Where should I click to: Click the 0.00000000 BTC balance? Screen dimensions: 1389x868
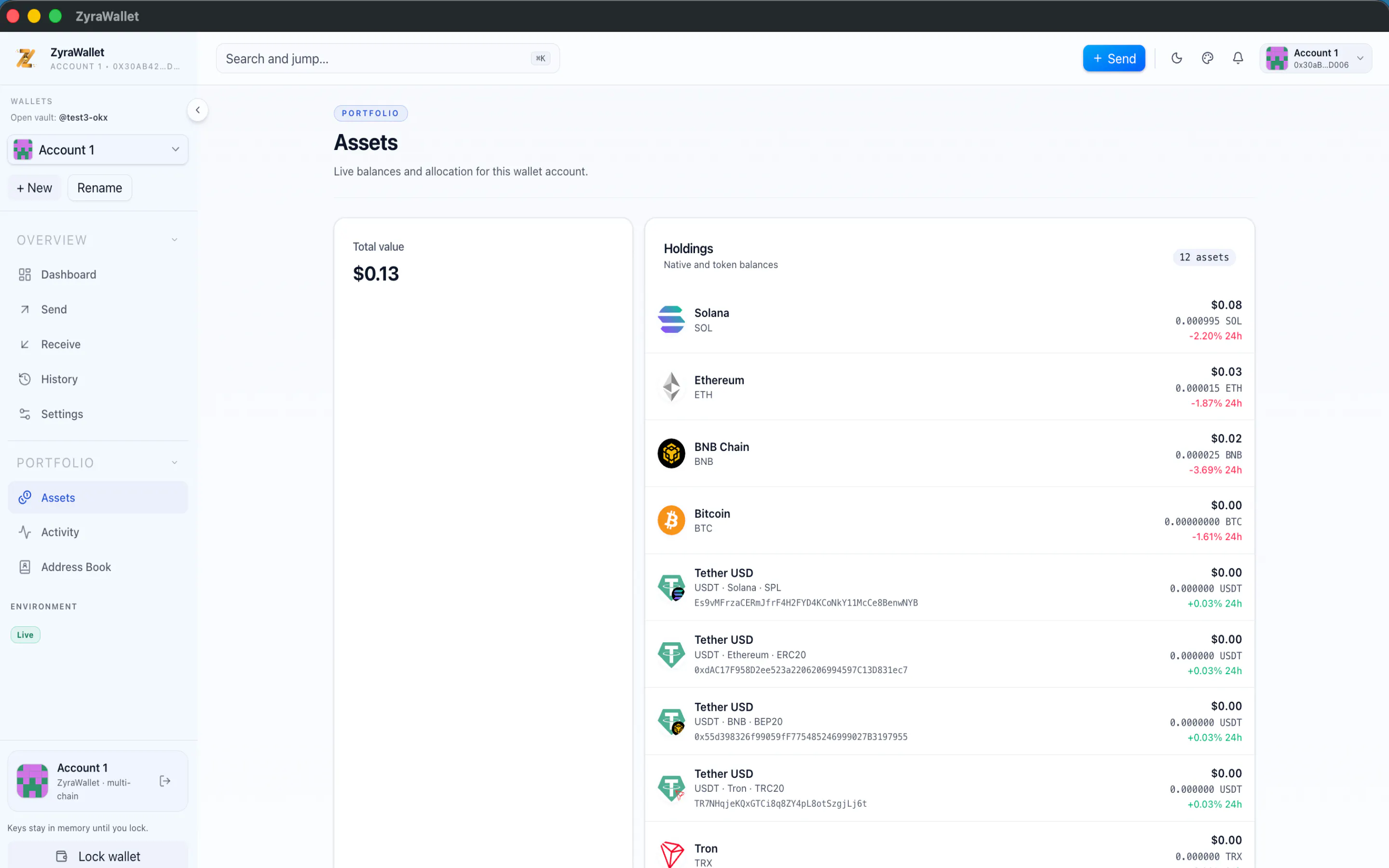point(1203,522)
